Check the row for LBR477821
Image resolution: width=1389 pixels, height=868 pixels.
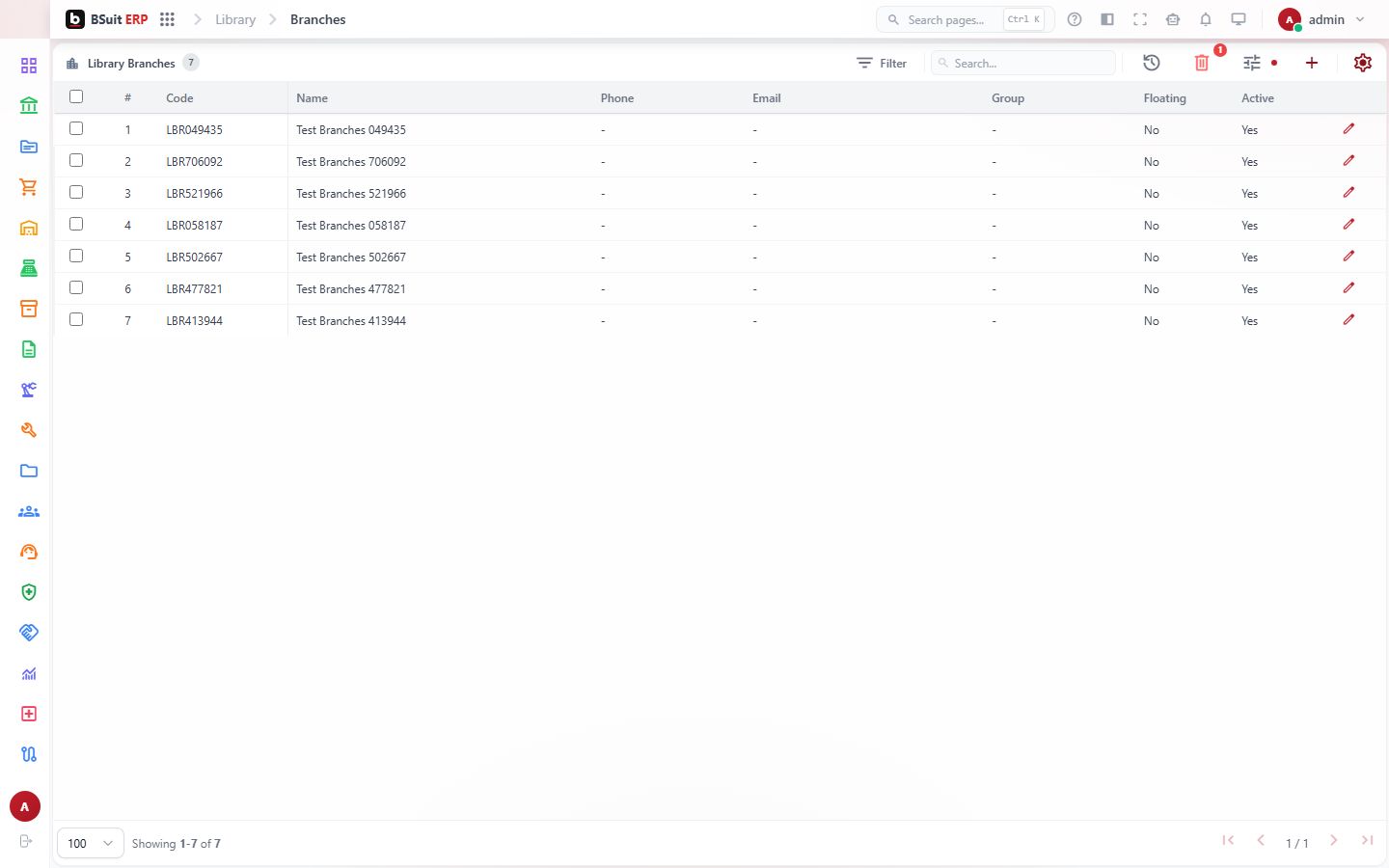pos(76,287)
